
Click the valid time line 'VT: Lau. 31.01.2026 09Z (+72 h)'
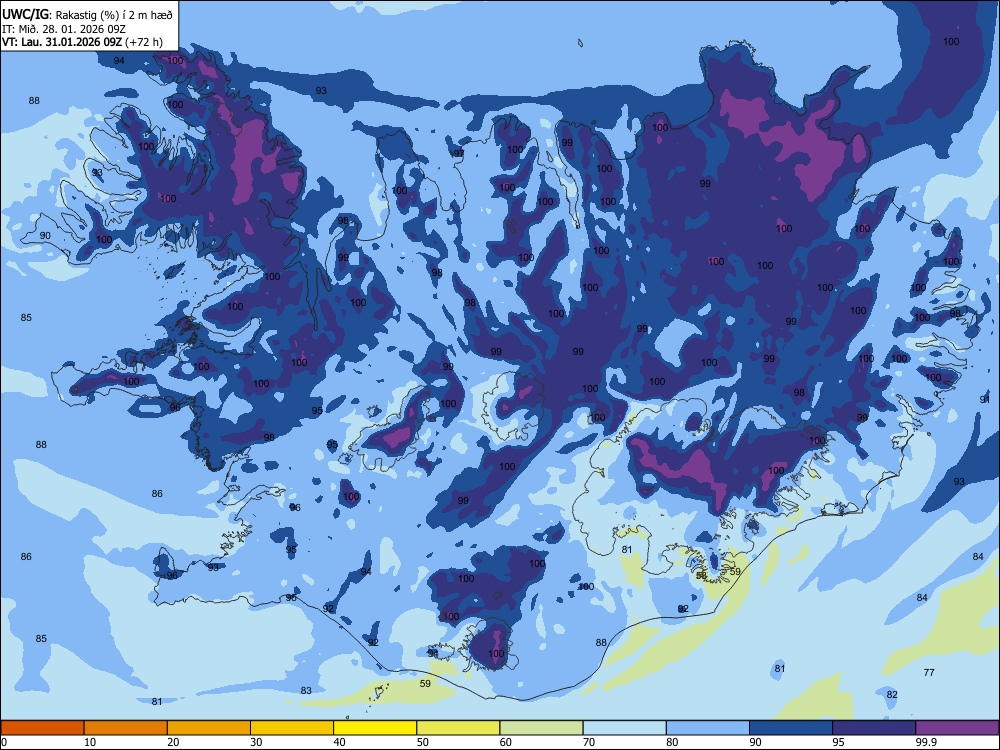click(x=82, y=42)
